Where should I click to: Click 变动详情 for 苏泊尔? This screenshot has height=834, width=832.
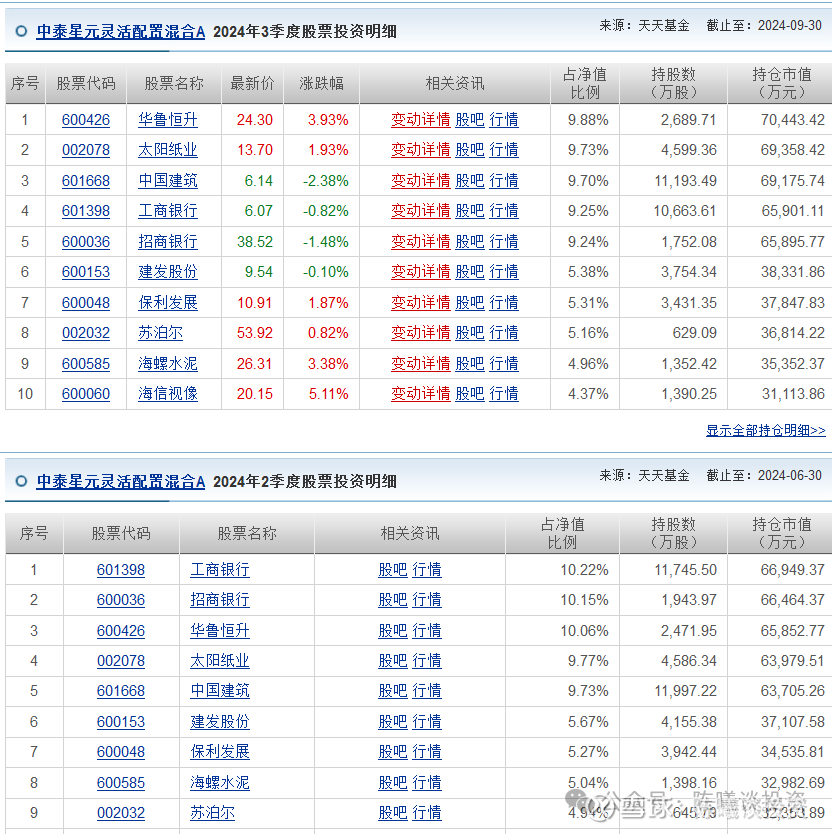pyautogui.click(x=420, y=333)
